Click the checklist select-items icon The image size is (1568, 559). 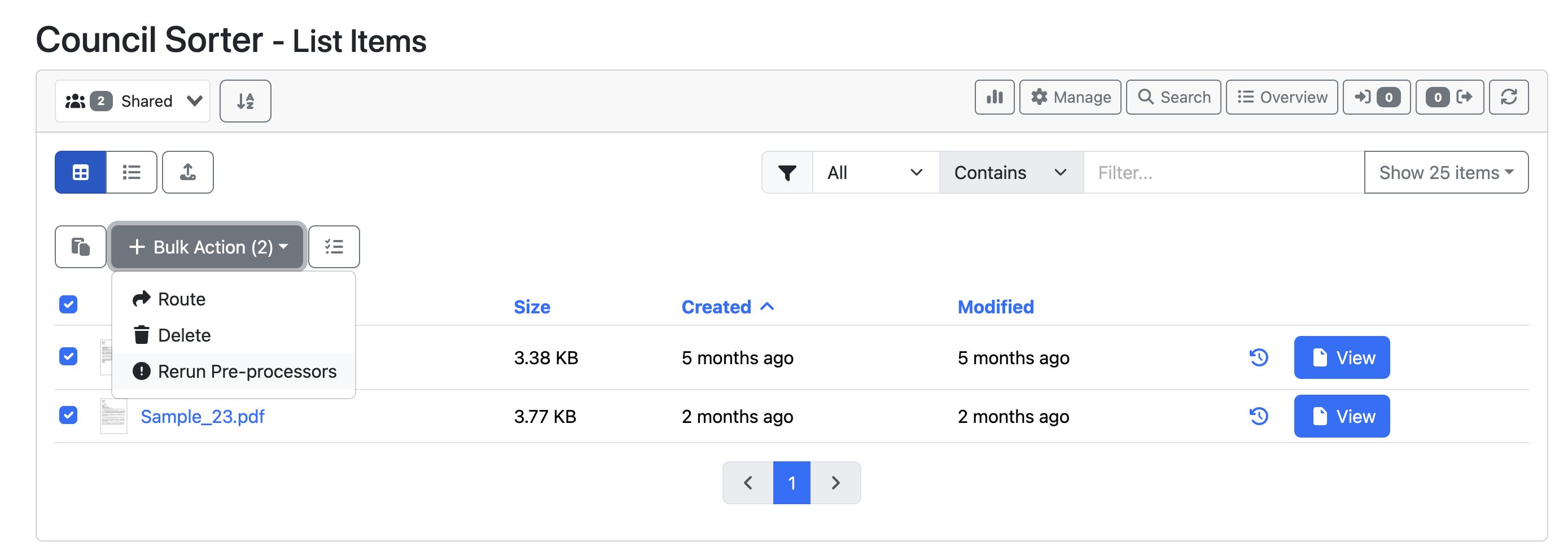coord(334,247)
